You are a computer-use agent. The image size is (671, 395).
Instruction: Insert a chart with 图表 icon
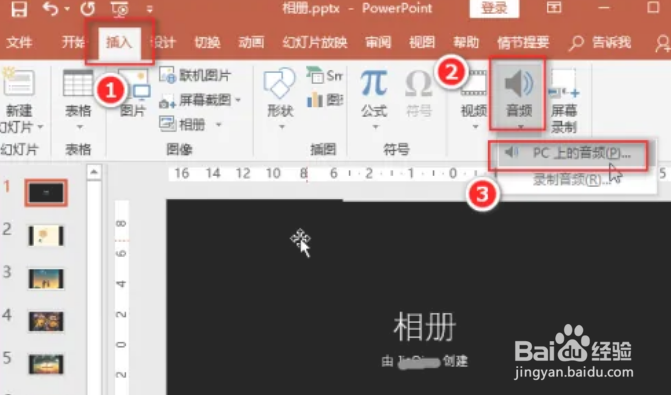click(x=325, y=100)
